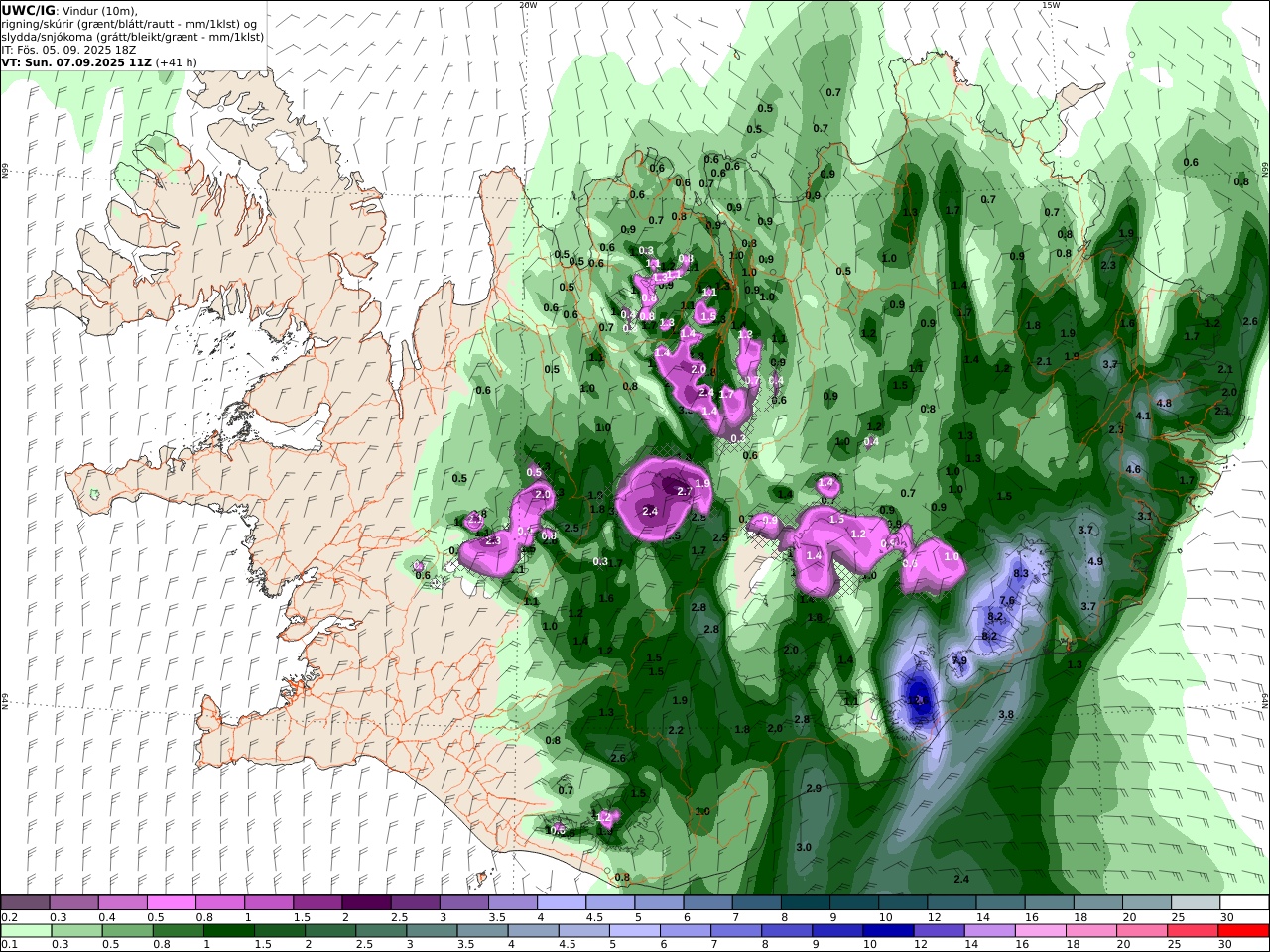Pick the darkest green 1–1.5 rain swatch
Screen dimensions: 1270x952
229,931
